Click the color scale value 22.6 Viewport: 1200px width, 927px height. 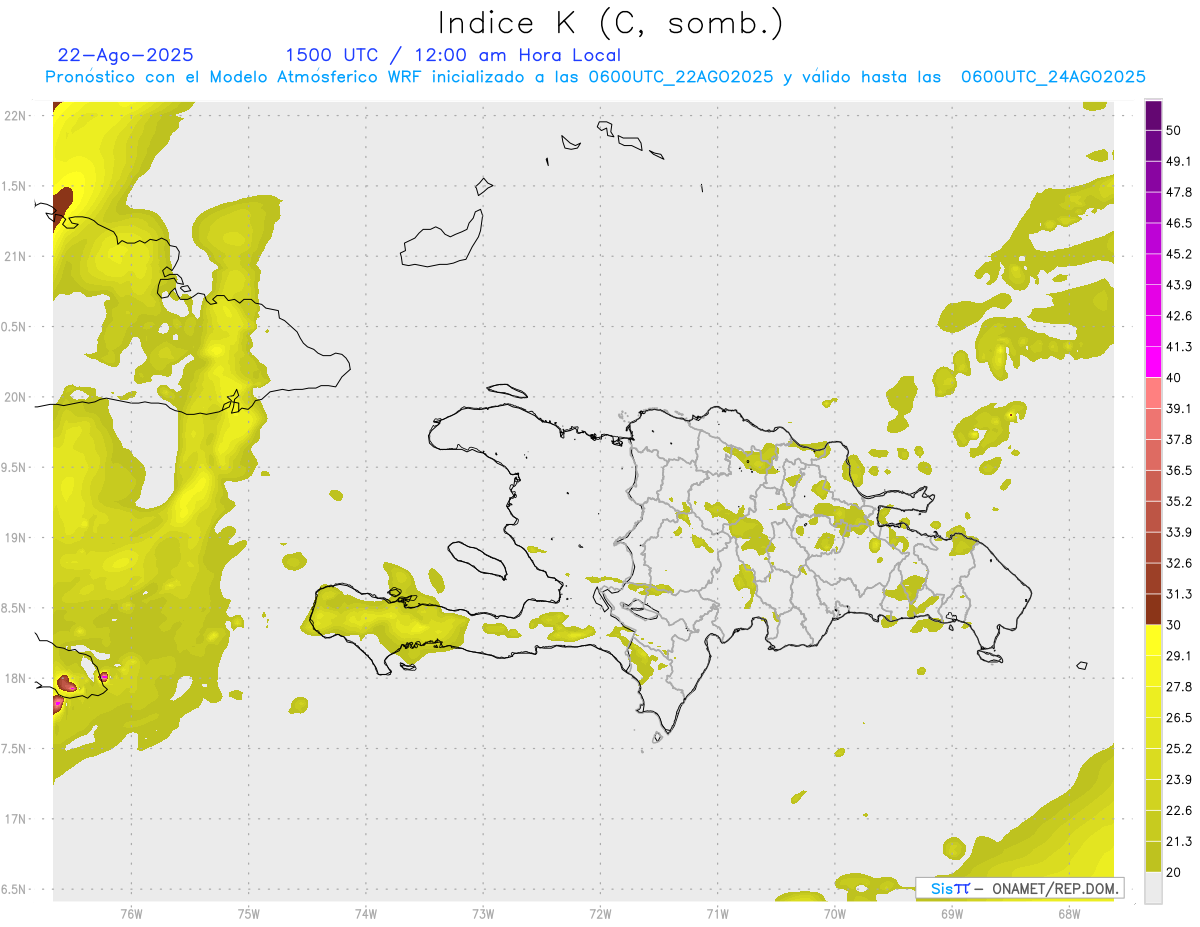(x=1180, y=811)
